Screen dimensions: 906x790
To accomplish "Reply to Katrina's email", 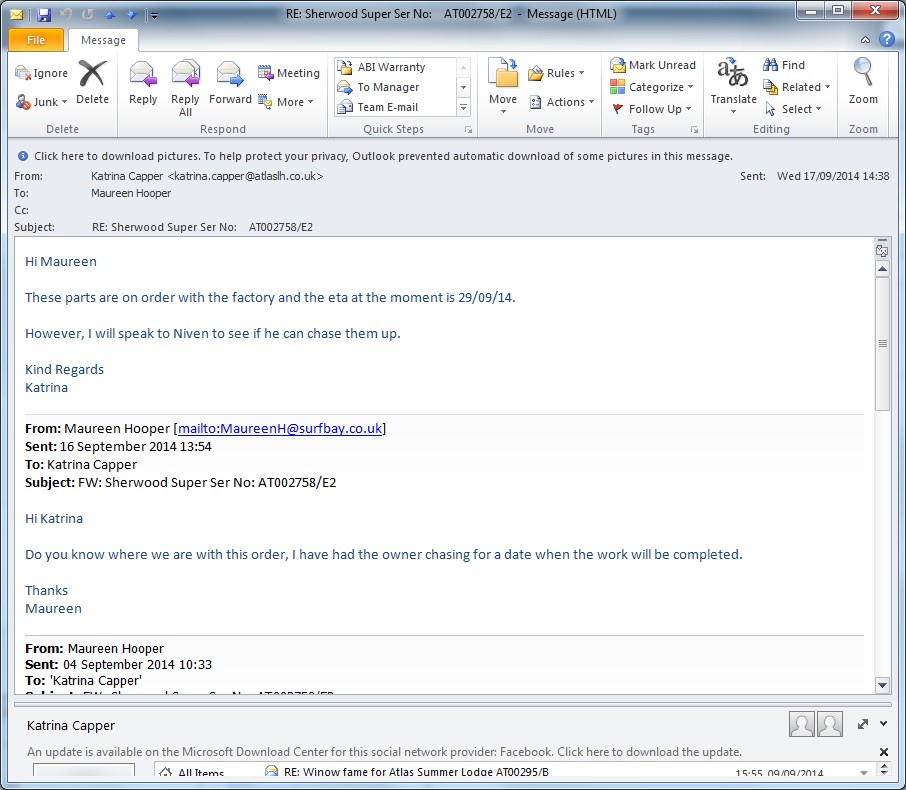I will (x=143, y=83).
